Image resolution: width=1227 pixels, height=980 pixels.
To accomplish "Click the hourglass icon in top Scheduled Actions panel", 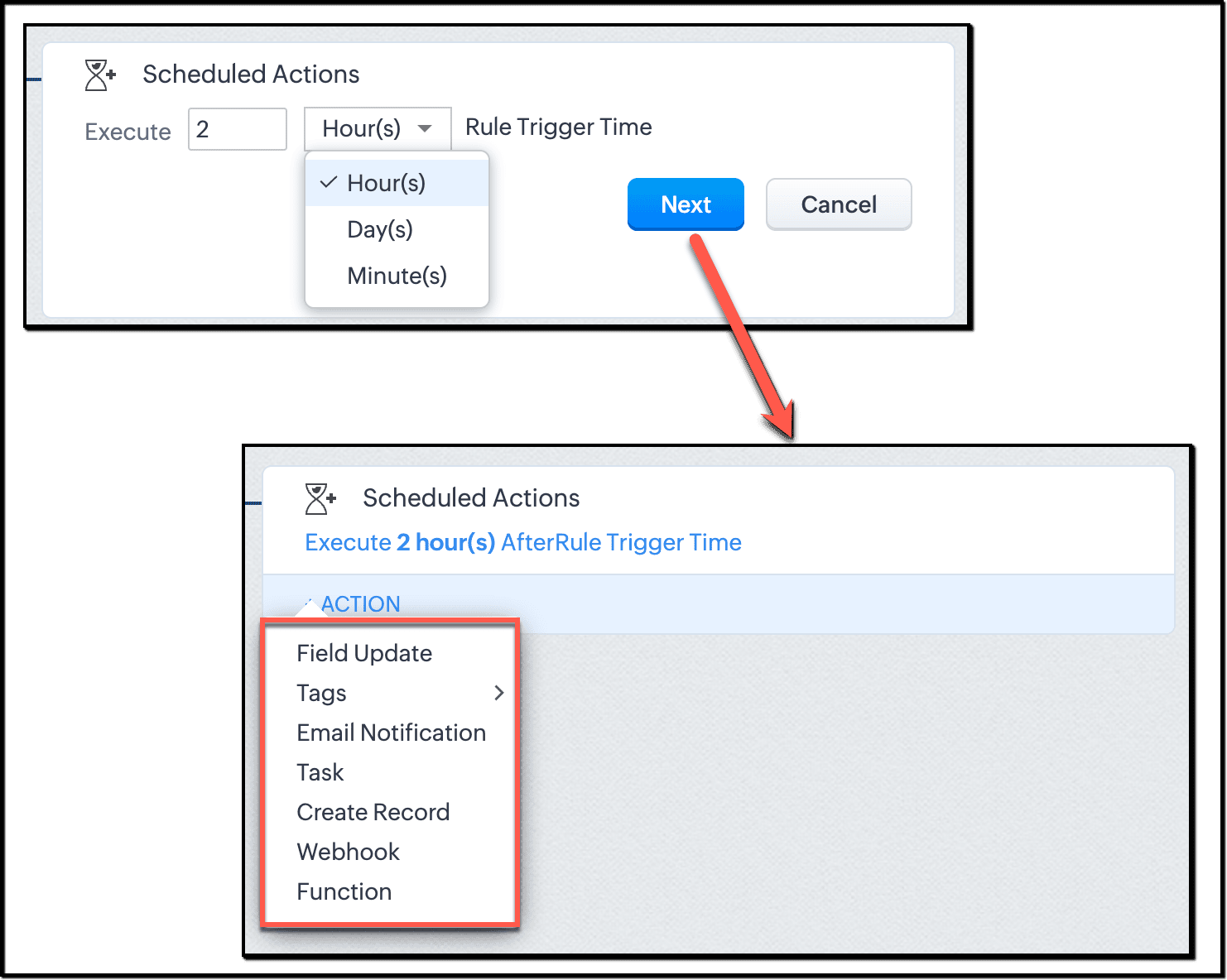I will click(99, 75).
